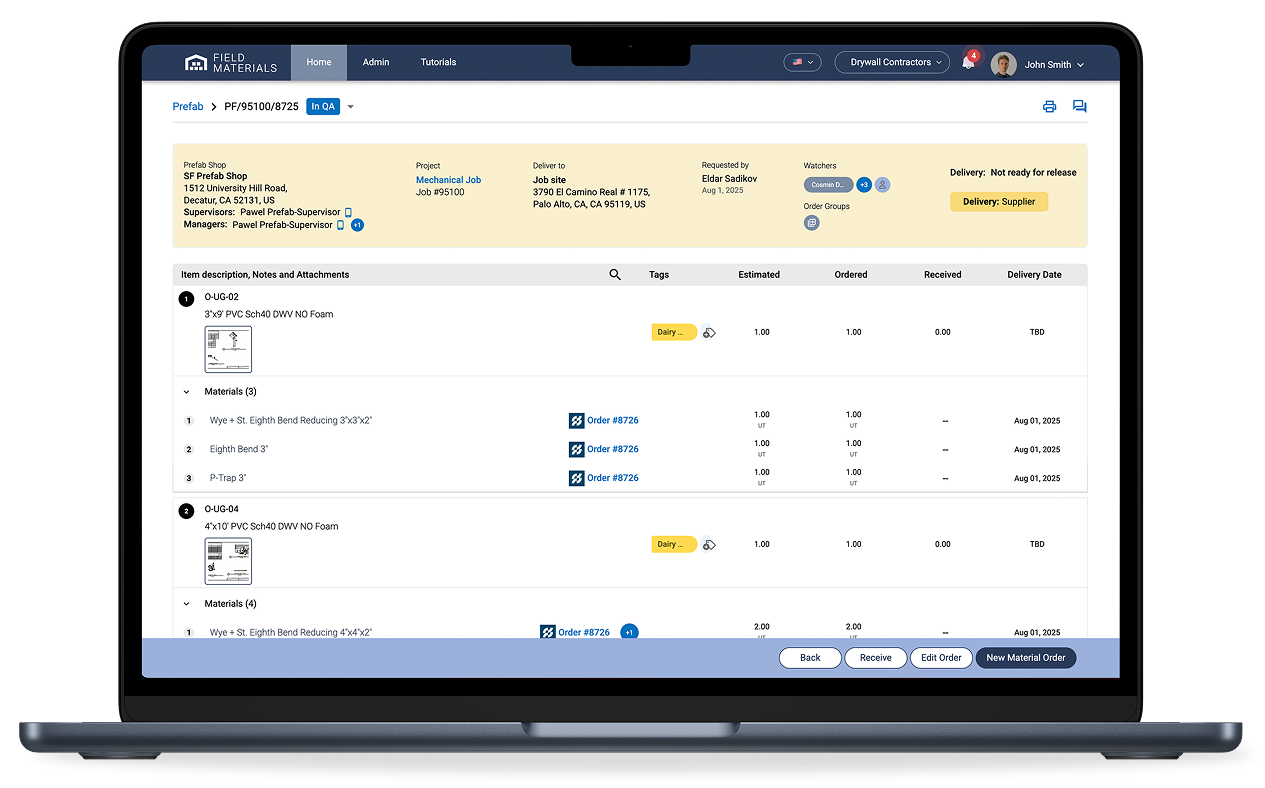Image resolution: width=1265 pixels, height=788 pixels.
Task: Click the Estimated column header
Action: (759, 275)
